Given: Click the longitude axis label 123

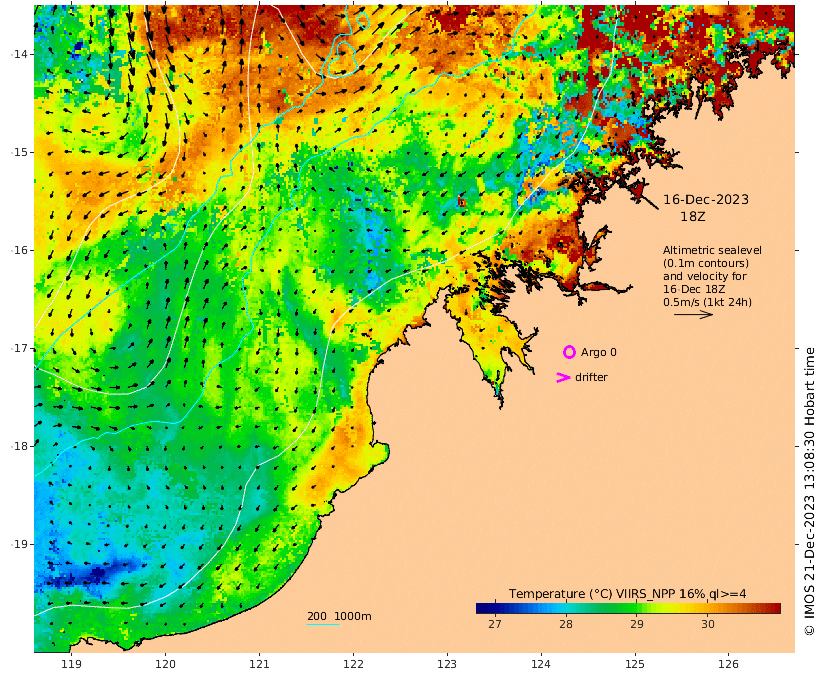Looking at the screenshot, I should (x=447, y=664).
